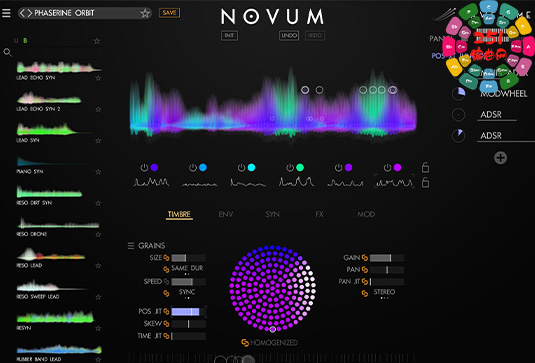Adjust the POS JIT slider
Image resolution: width=535 pixels, height=363 pixels.
[x=189, y=311]
